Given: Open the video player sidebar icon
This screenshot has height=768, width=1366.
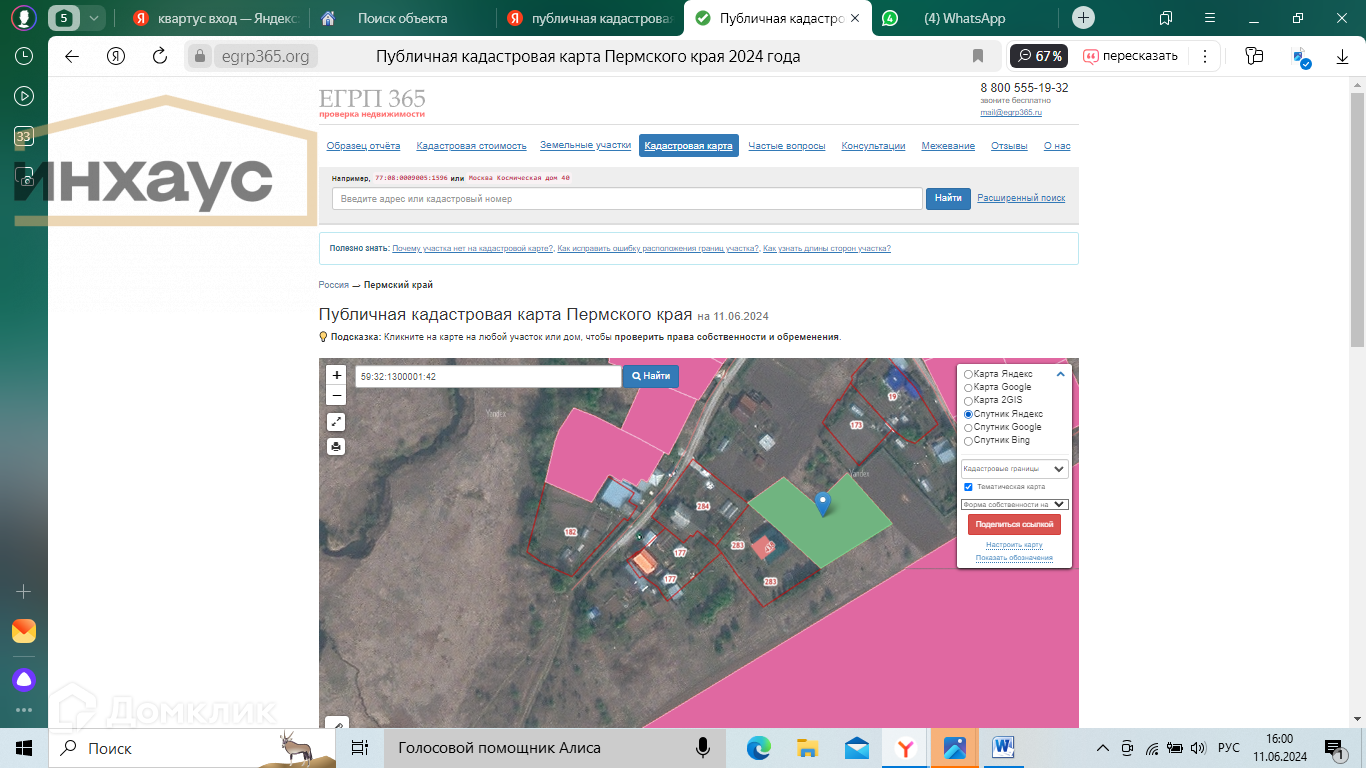Looking at the screenshot, I should (x=24, y=96).
